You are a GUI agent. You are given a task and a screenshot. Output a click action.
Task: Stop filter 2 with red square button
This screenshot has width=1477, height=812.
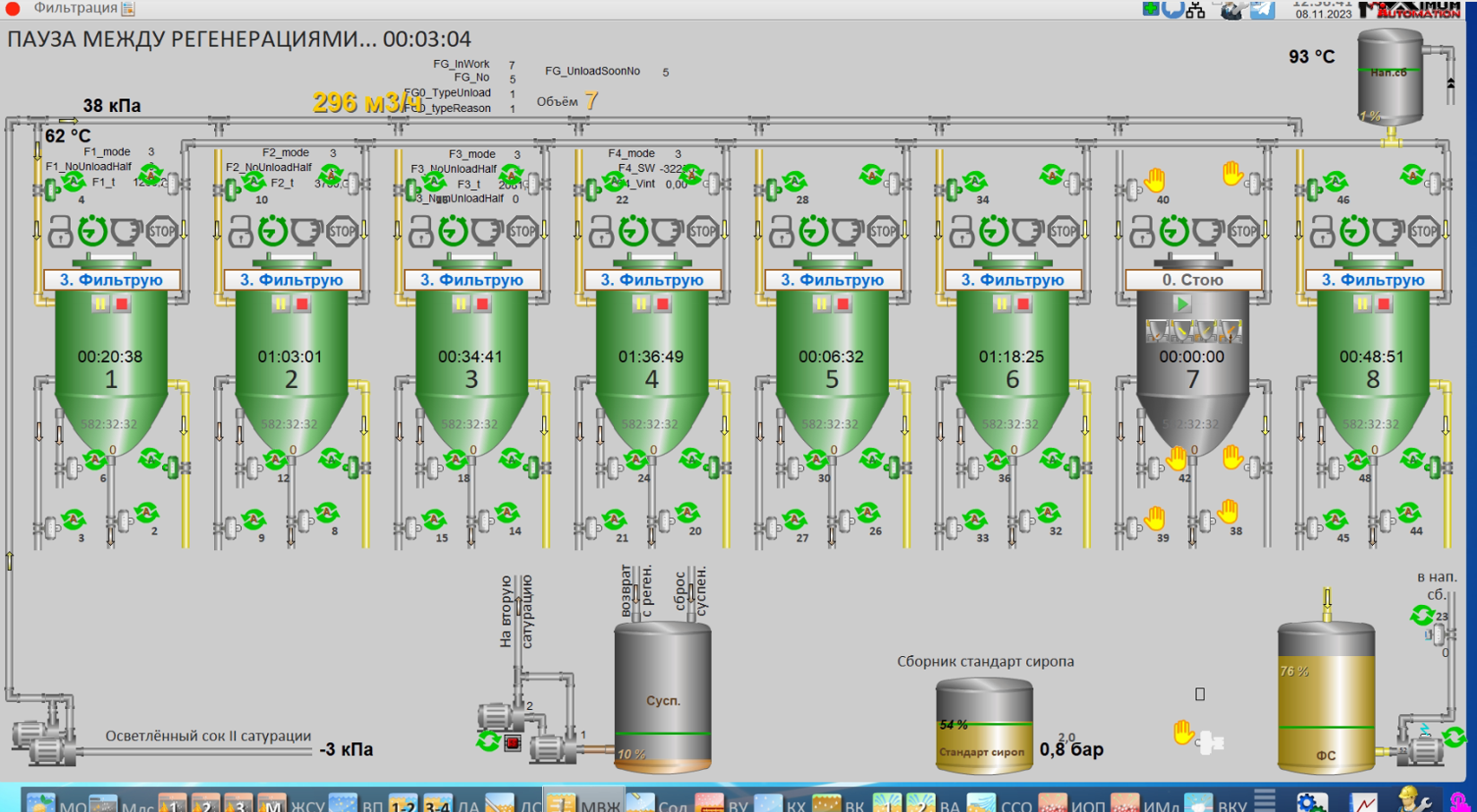pyautogui.click(x=303, y=304)
